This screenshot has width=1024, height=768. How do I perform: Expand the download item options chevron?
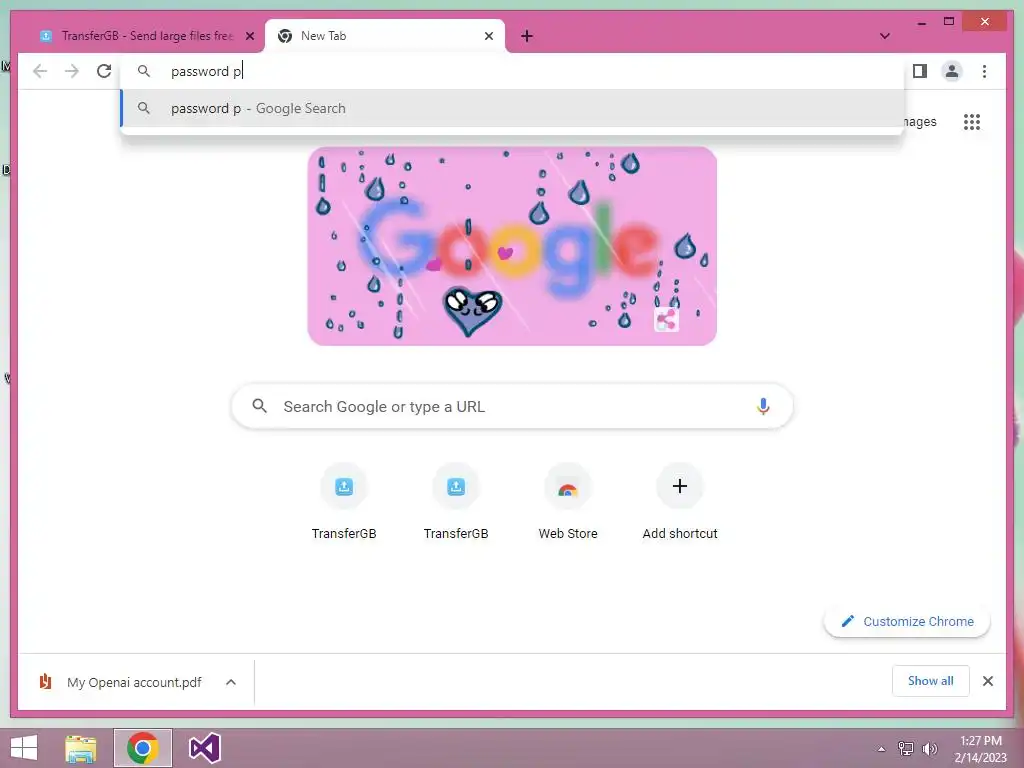pyautogui.click(x=231, y=682)
